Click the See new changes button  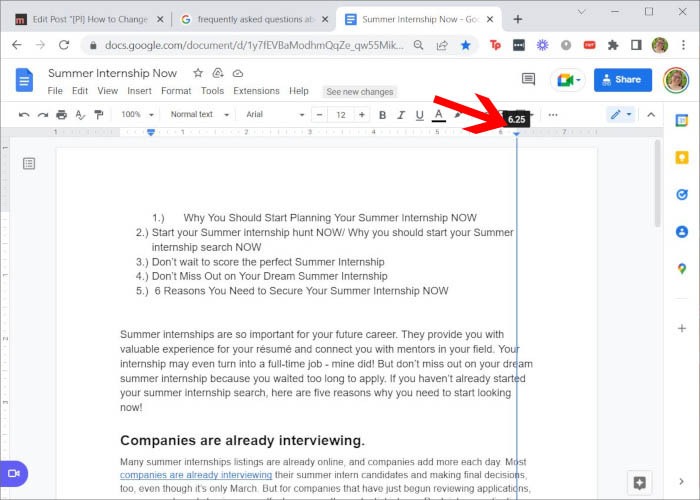359,92
